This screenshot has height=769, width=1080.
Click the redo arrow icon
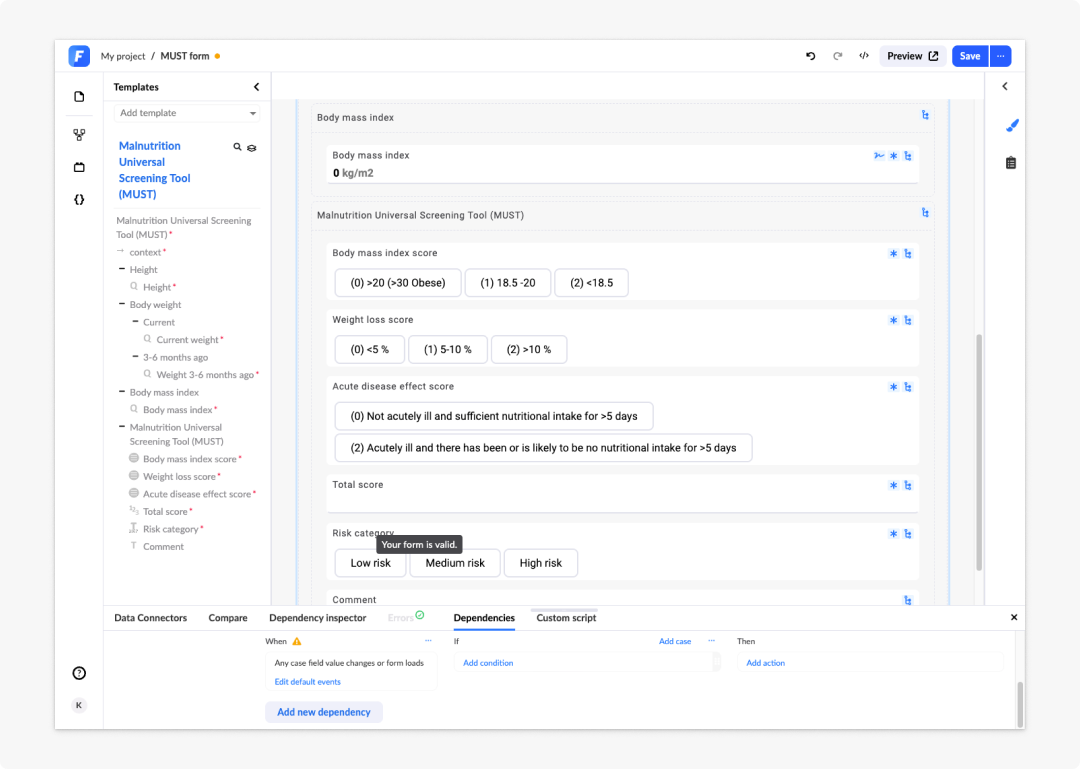coord(838,57)
